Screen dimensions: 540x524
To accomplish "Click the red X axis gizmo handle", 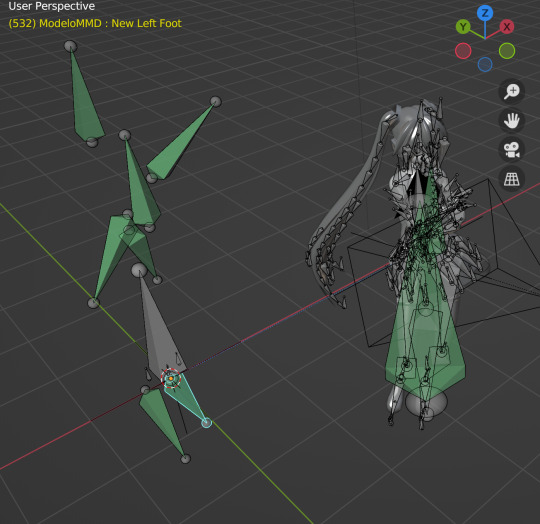I will [x=507, y=27].
